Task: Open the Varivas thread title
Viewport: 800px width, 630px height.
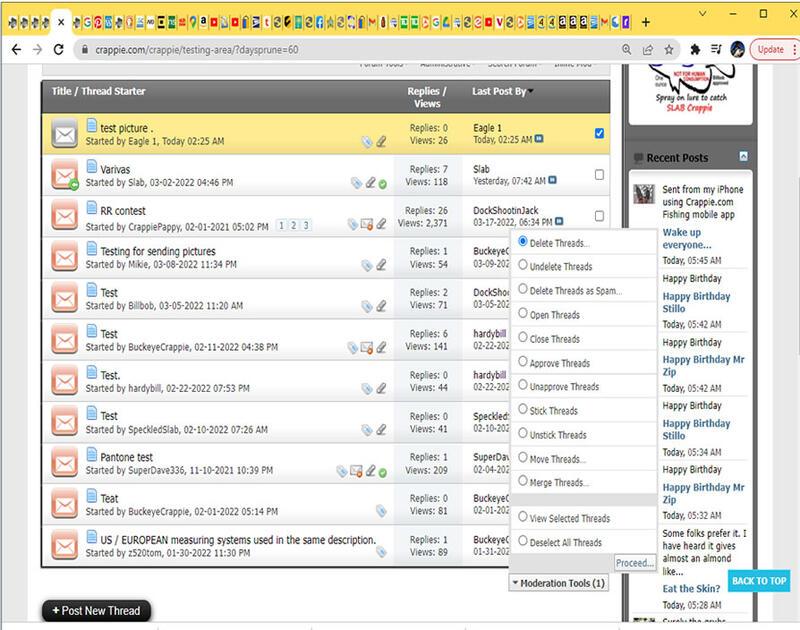Action: [x=115, y=169]
